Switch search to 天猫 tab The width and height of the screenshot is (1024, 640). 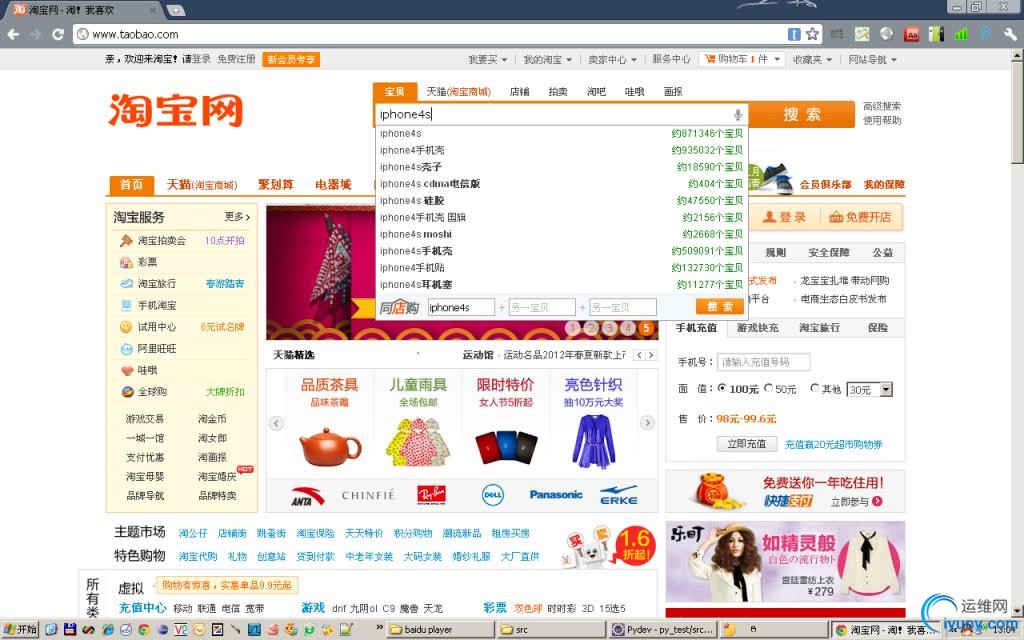pyautogui.click(x=458, y=91)
